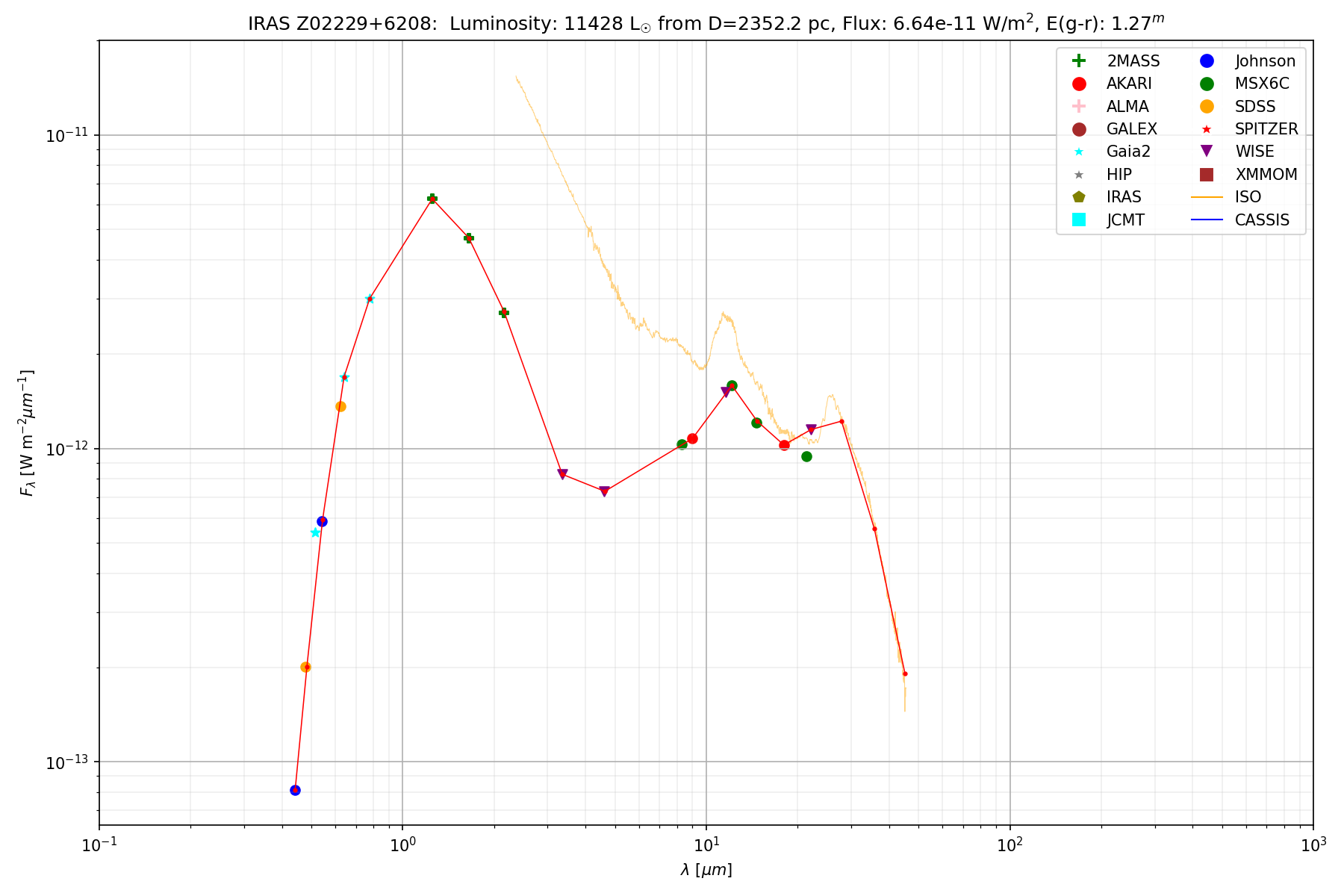
Task: Click the 'MSX6C' legend label text
Action: pyautogui.click(x=1262, y=84)
